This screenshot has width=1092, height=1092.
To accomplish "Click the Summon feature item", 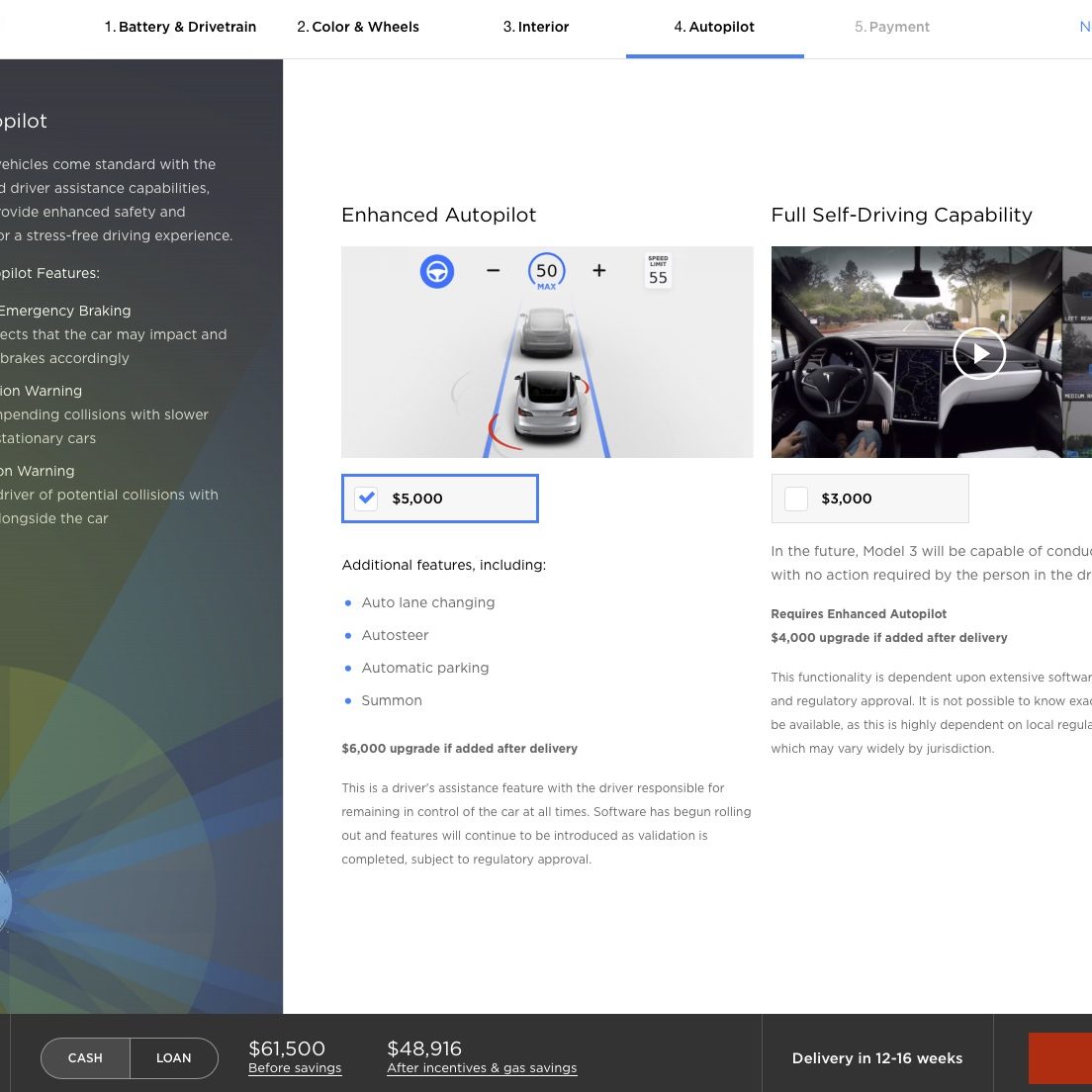I will click(392, 700).
